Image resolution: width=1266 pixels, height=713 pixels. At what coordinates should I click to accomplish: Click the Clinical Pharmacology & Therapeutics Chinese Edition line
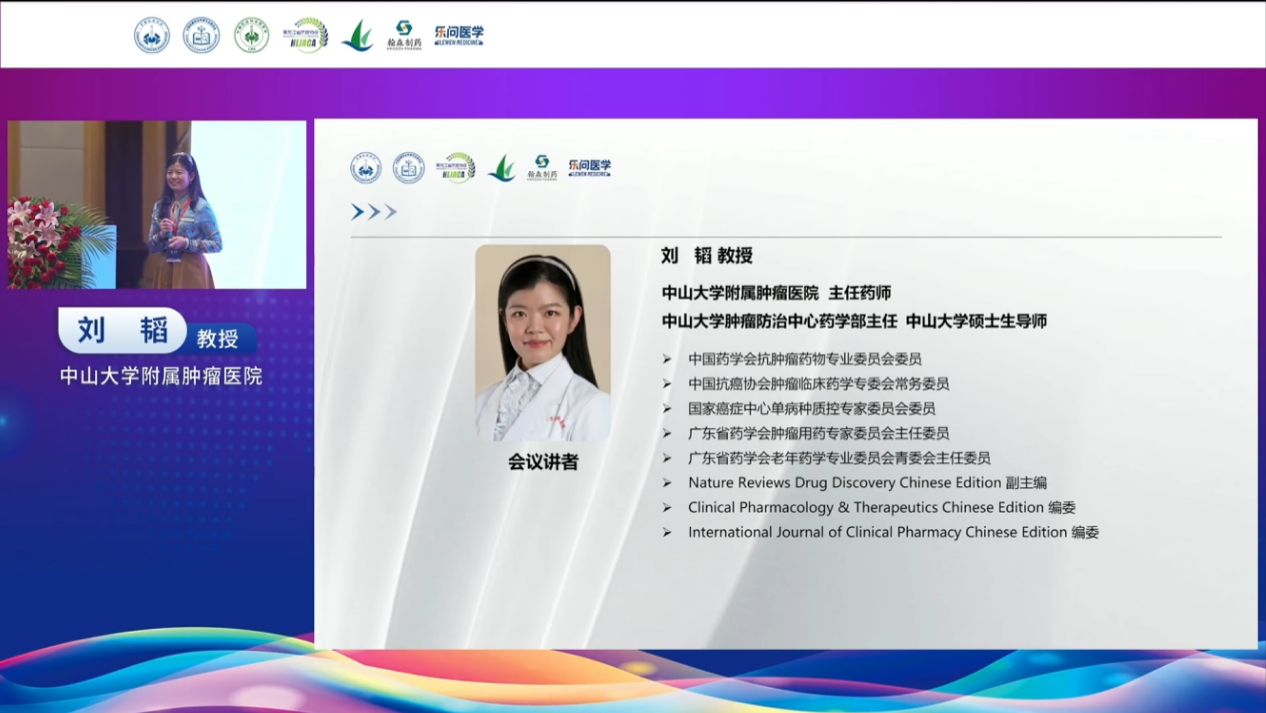click(882, 507)
